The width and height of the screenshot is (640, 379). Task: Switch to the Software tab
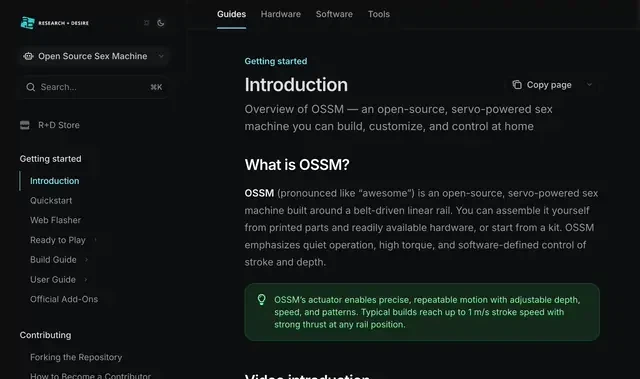(x=334, y=14)
